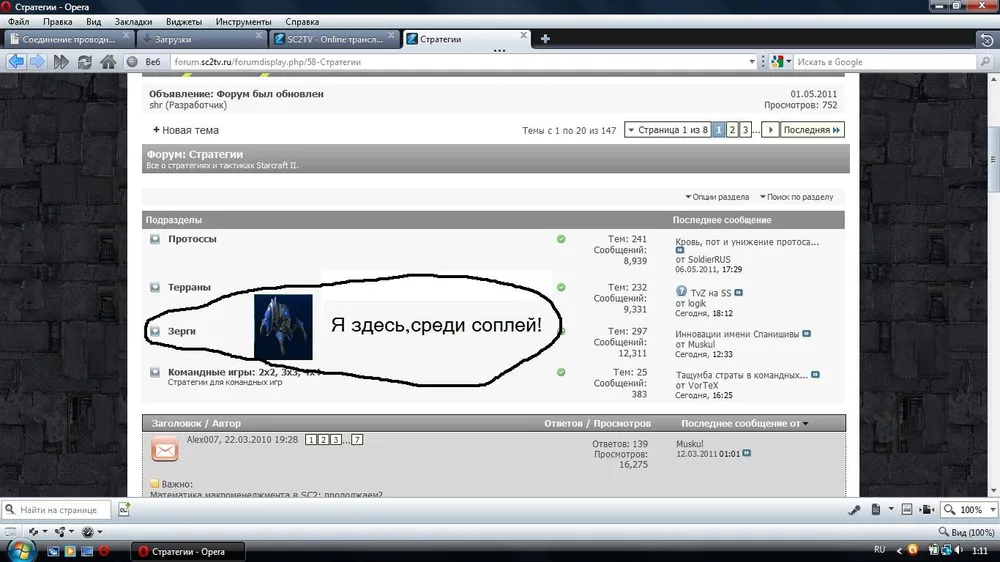Click the 'Последняя' last page button
1000x562 pixels.
812,130
